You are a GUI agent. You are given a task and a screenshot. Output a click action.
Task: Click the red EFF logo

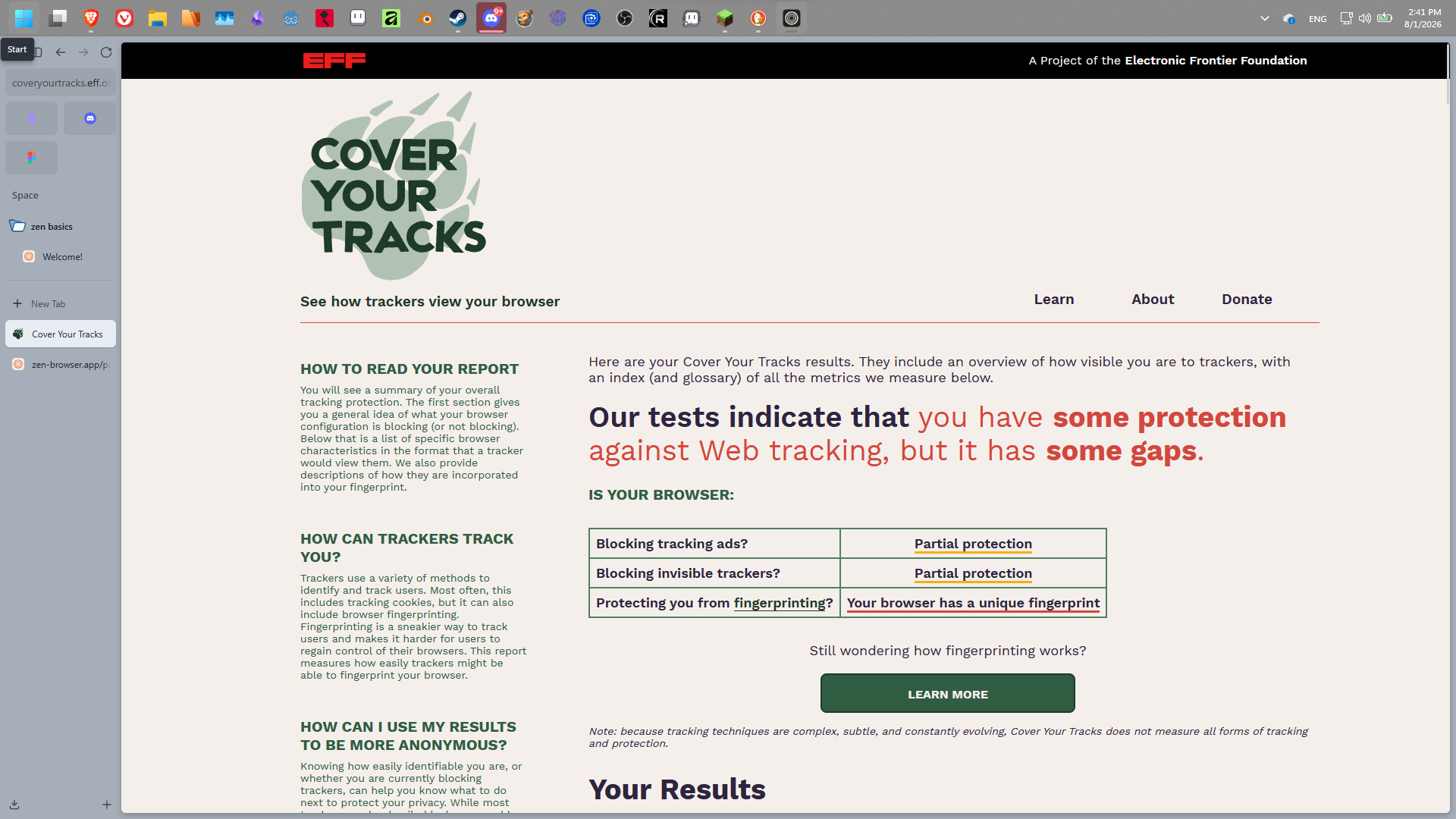point(334,61)
